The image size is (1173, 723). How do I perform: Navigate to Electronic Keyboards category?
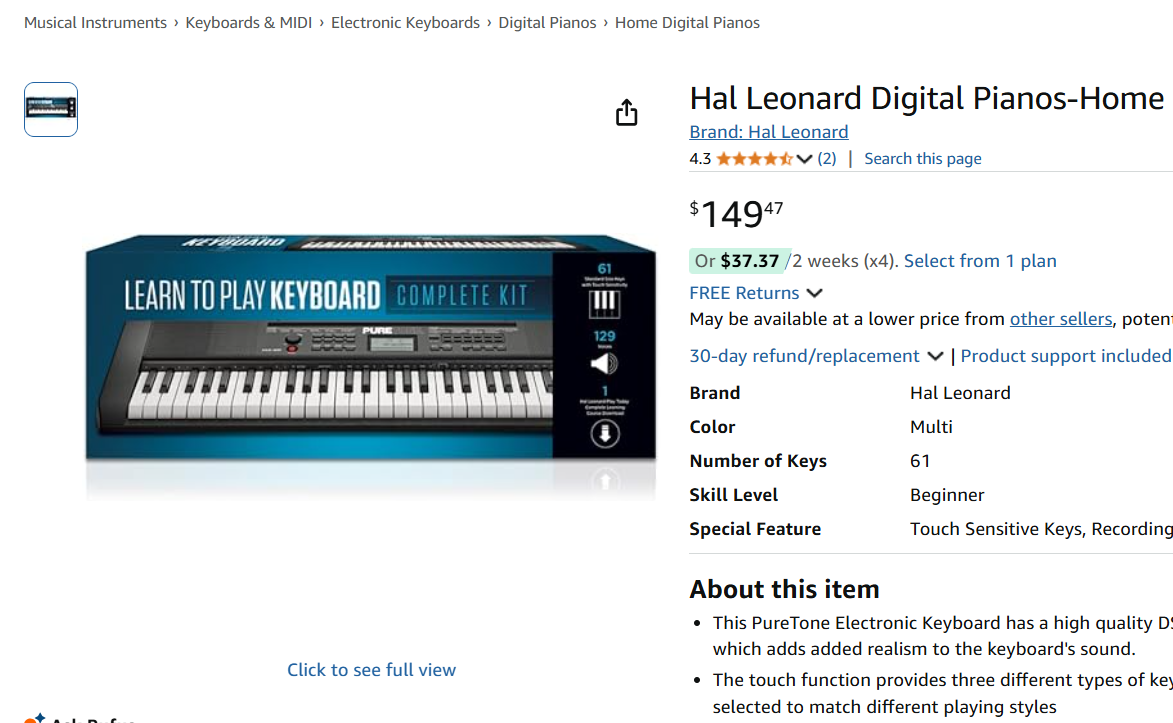tap(405, 22)
